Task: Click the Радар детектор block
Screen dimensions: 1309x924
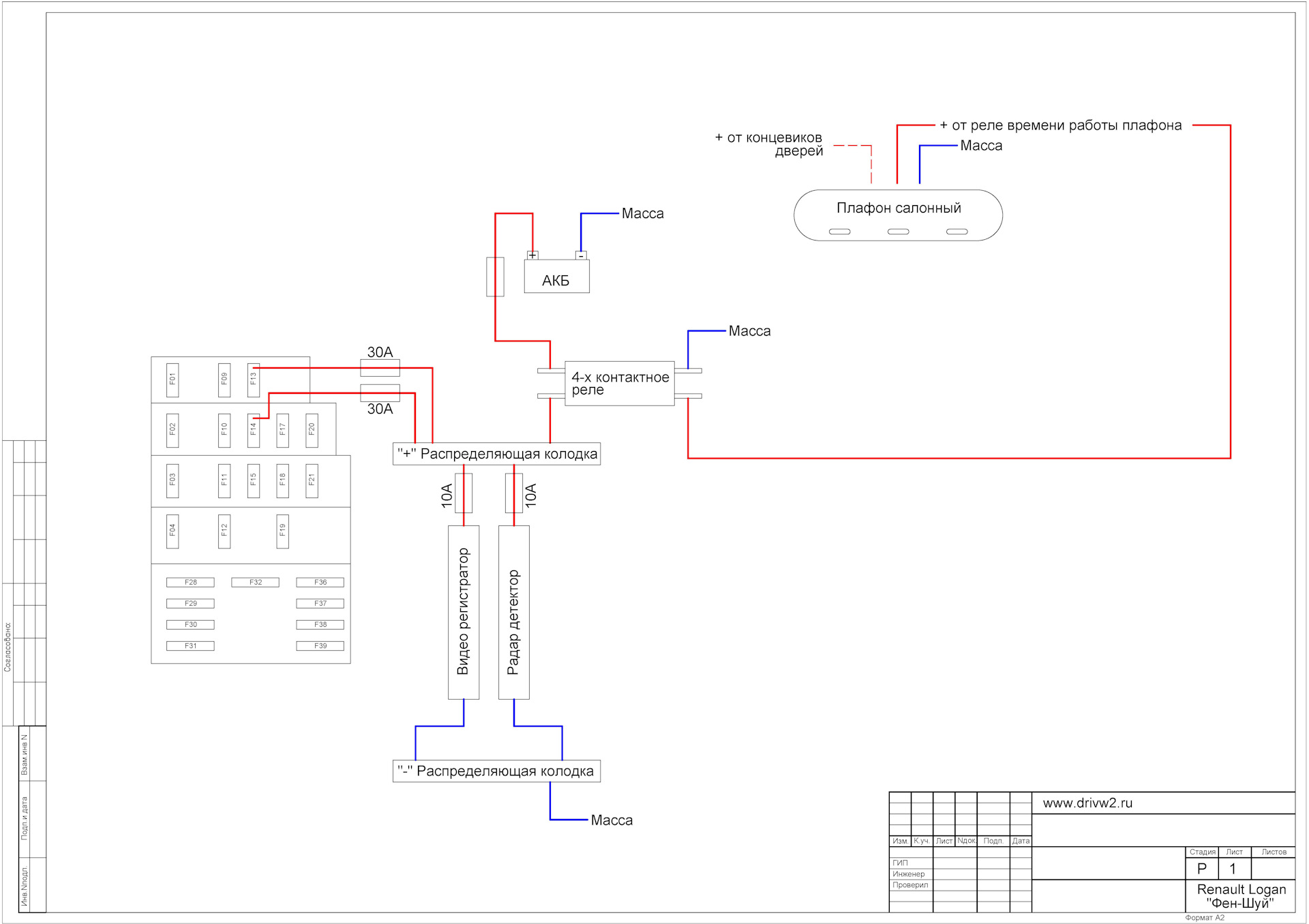Action: [514, 612]
